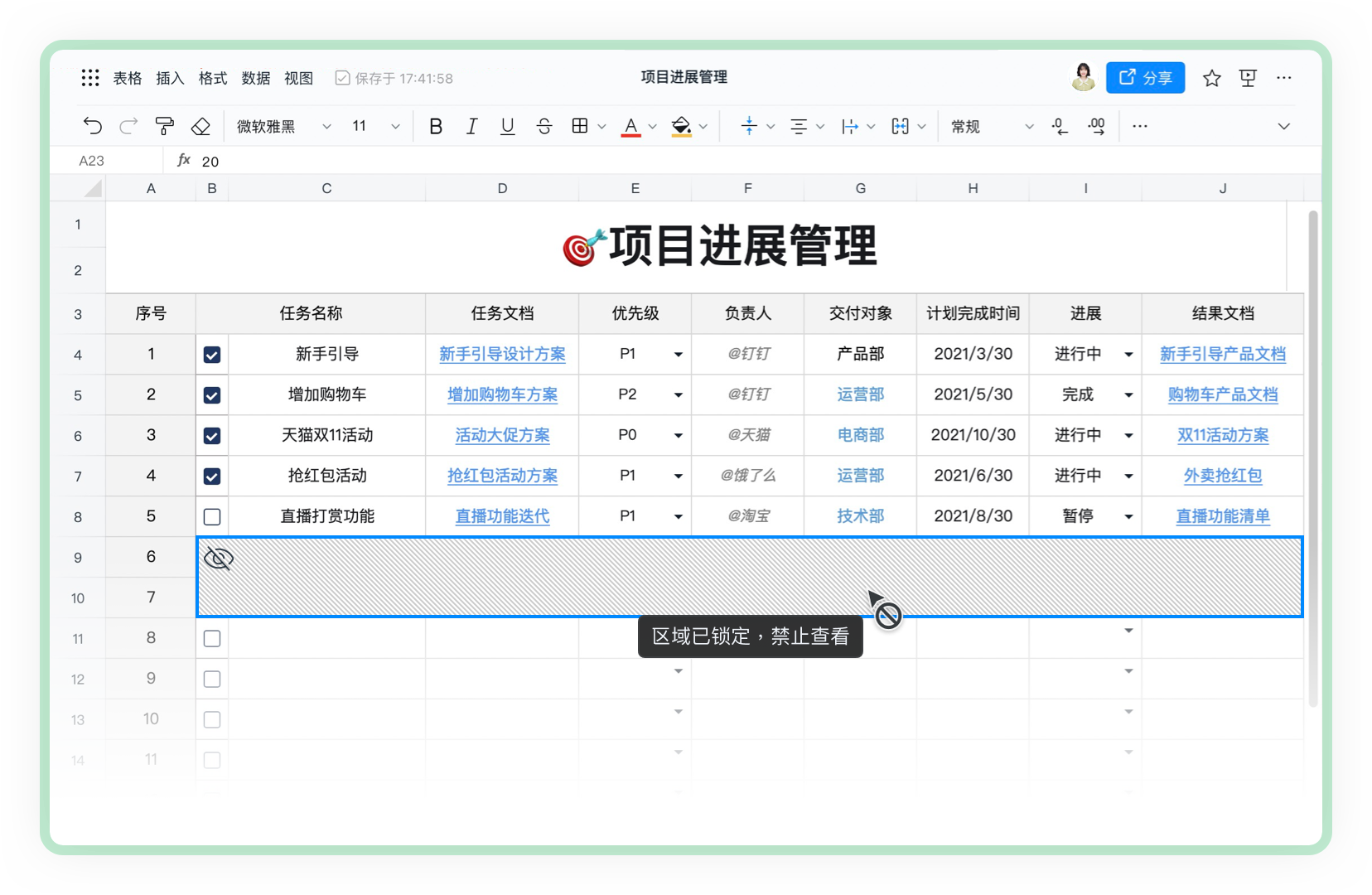1372x895 pixels.
Task: Open the 新手引导设计方案 link
Action: point(502,354)
